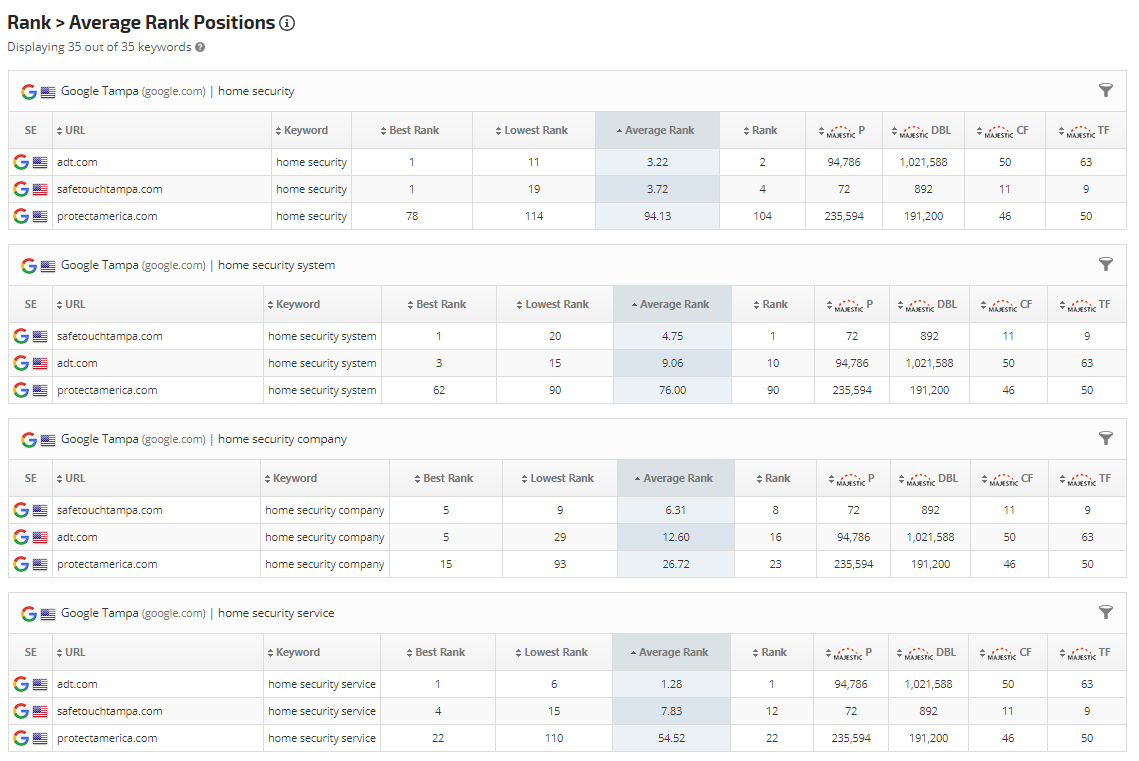Sort home security table by Majestic DBL
This screenshot has height=761, width=1139.
pyautogui.click(x=925, y=130)
